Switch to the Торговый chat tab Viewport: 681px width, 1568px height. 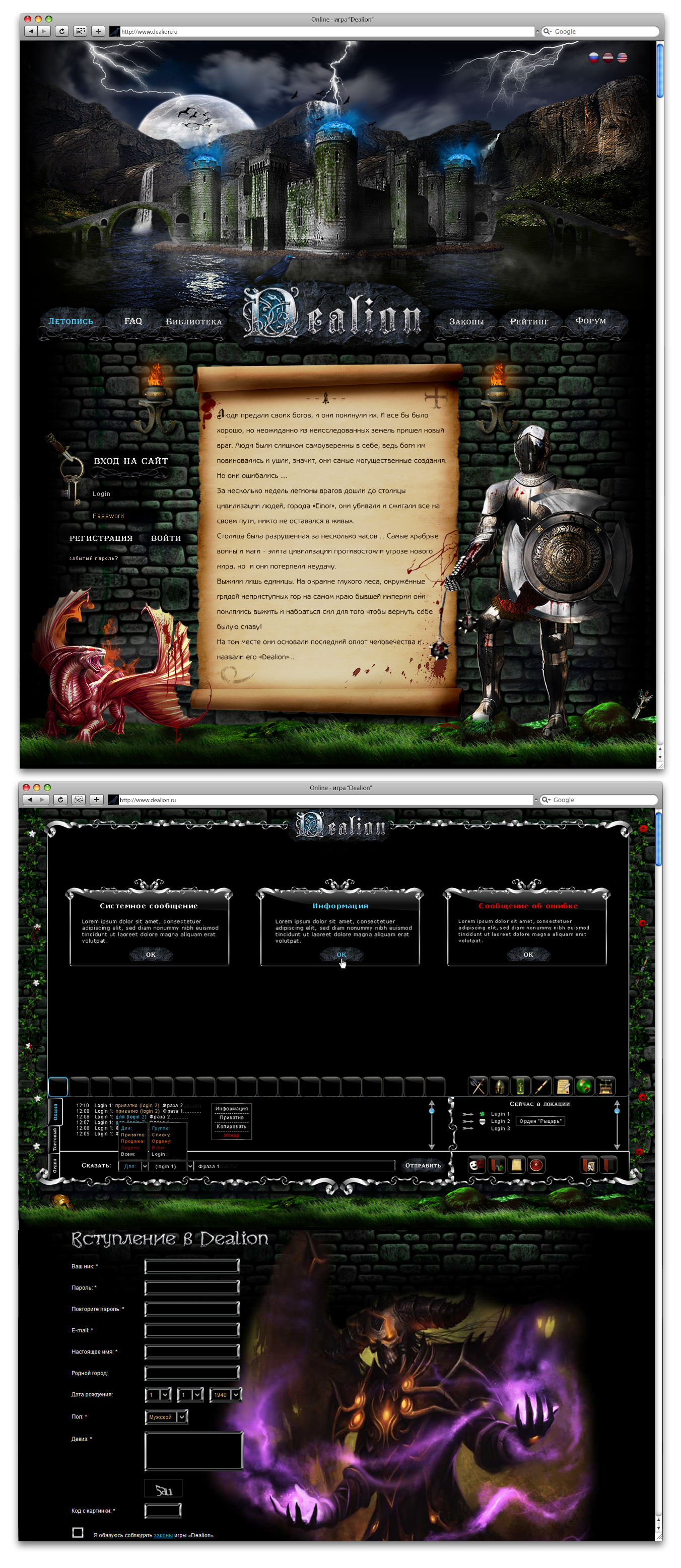55,1139
